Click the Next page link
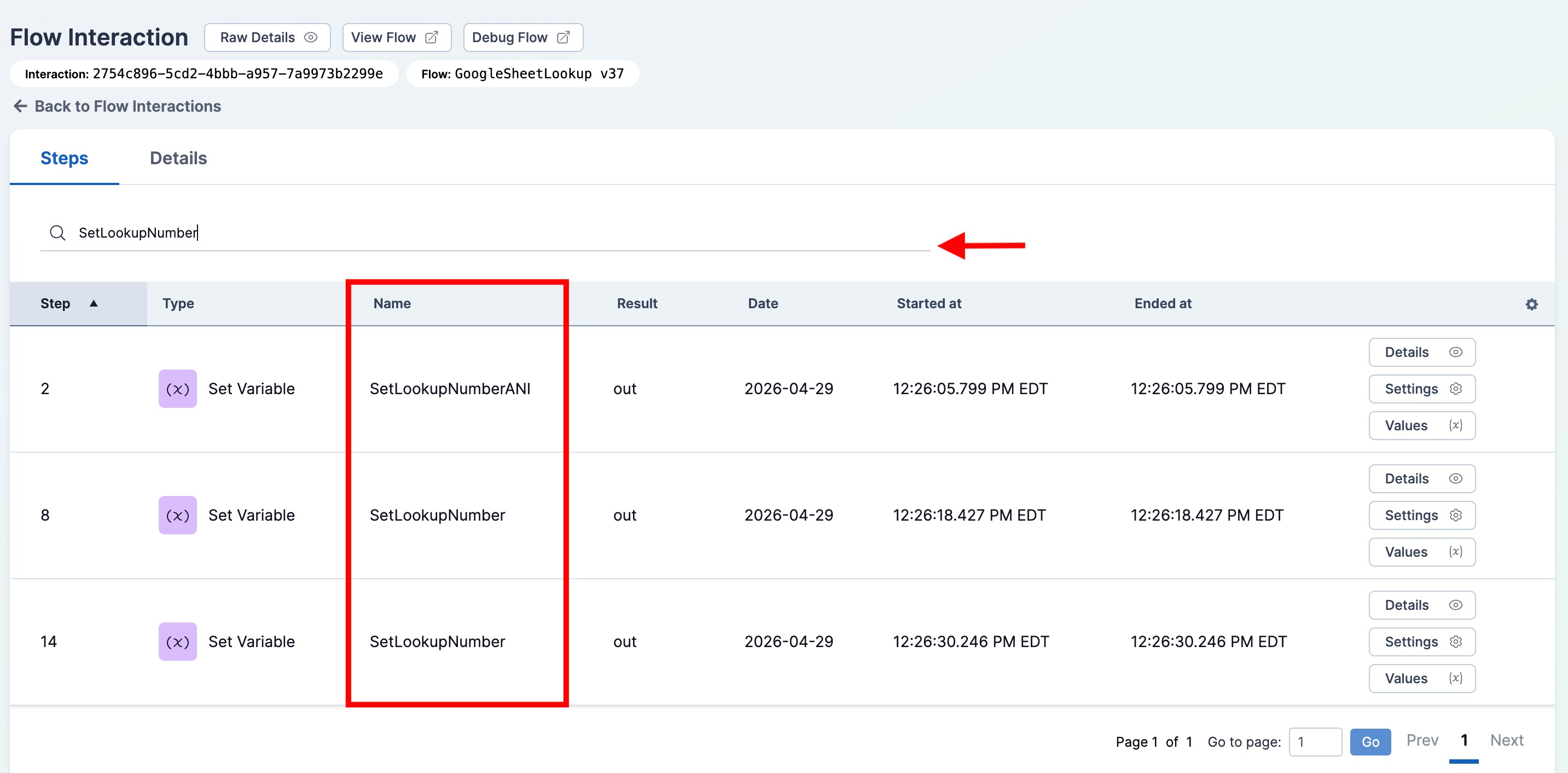 tap(1507, 740)
